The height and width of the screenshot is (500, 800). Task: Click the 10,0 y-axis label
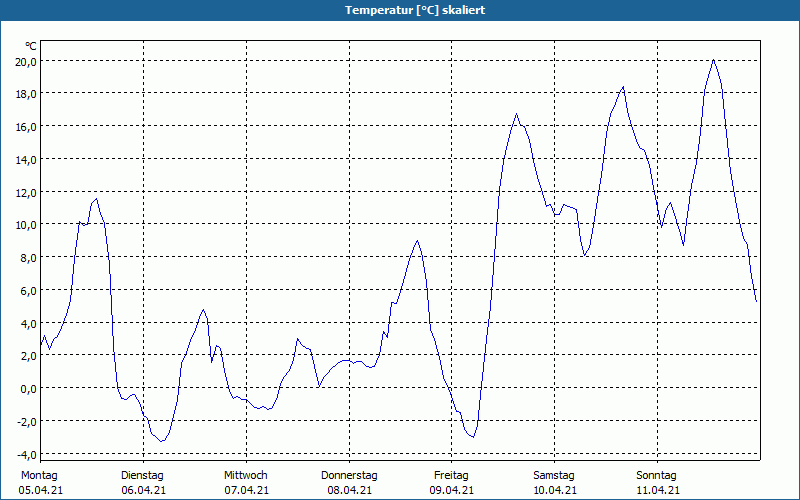pos(26,225)
